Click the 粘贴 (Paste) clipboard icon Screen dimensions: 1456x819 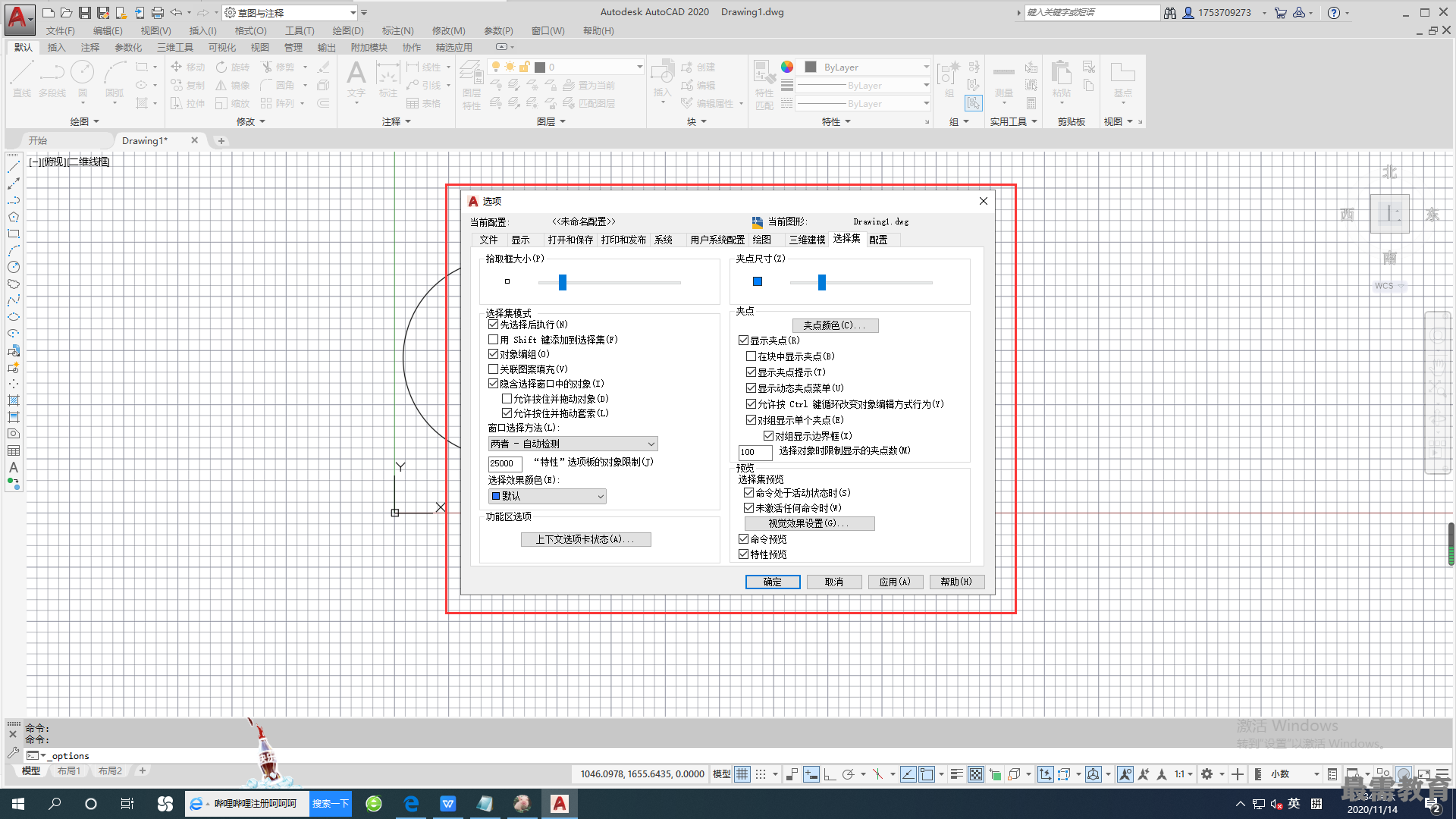pyautogui.click(x=1062, y=79)
